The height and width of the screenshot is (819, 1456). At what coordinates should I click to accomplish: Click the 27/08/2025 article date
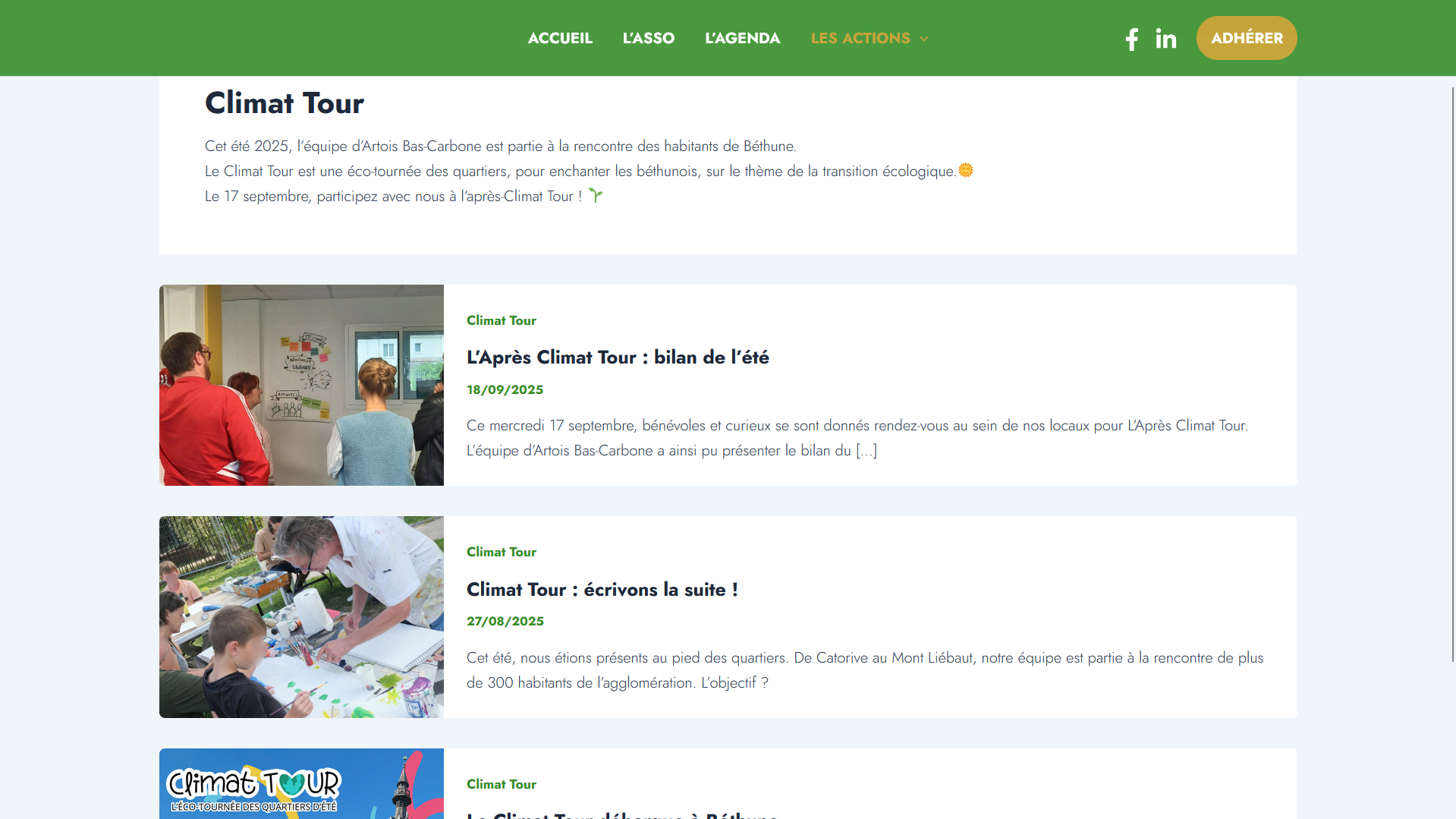pos(505,621)
